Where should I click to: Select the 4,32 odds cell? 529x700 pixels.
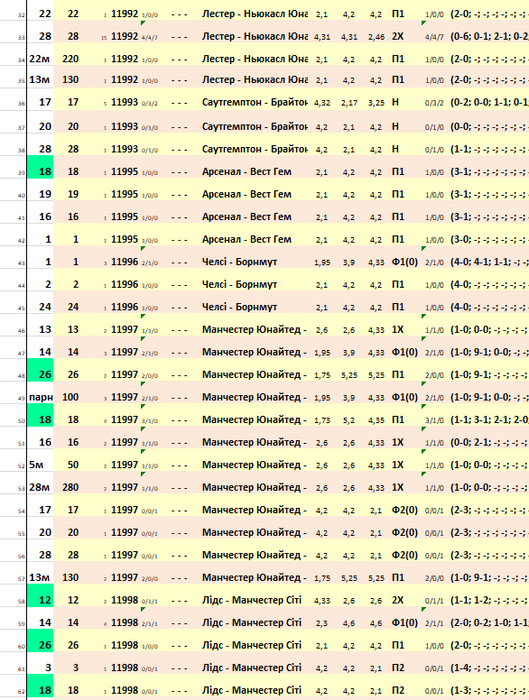point(322,103)
